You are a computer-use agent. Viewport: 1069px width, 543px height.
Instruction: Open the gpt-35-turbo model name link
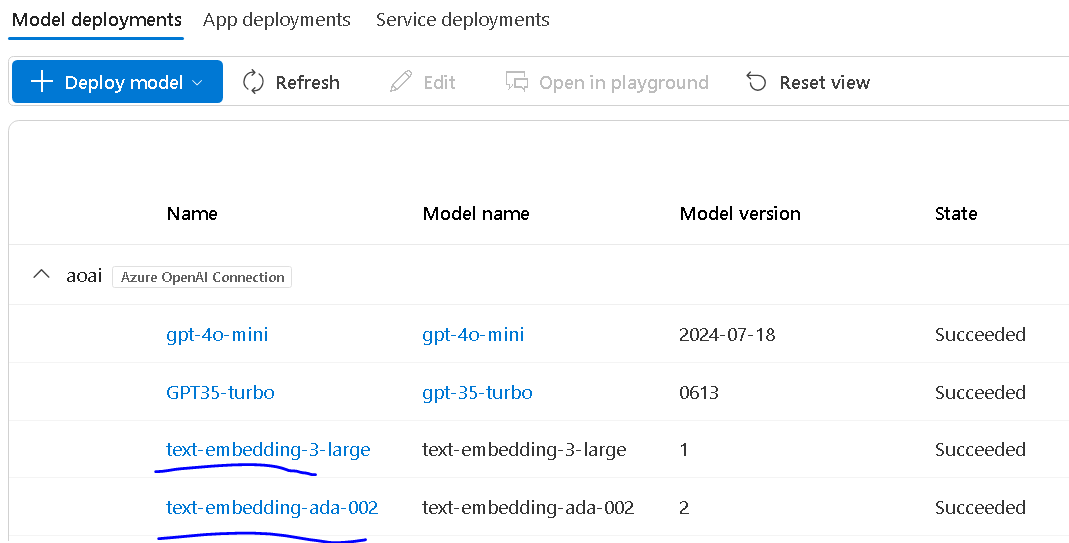(477, 393)
